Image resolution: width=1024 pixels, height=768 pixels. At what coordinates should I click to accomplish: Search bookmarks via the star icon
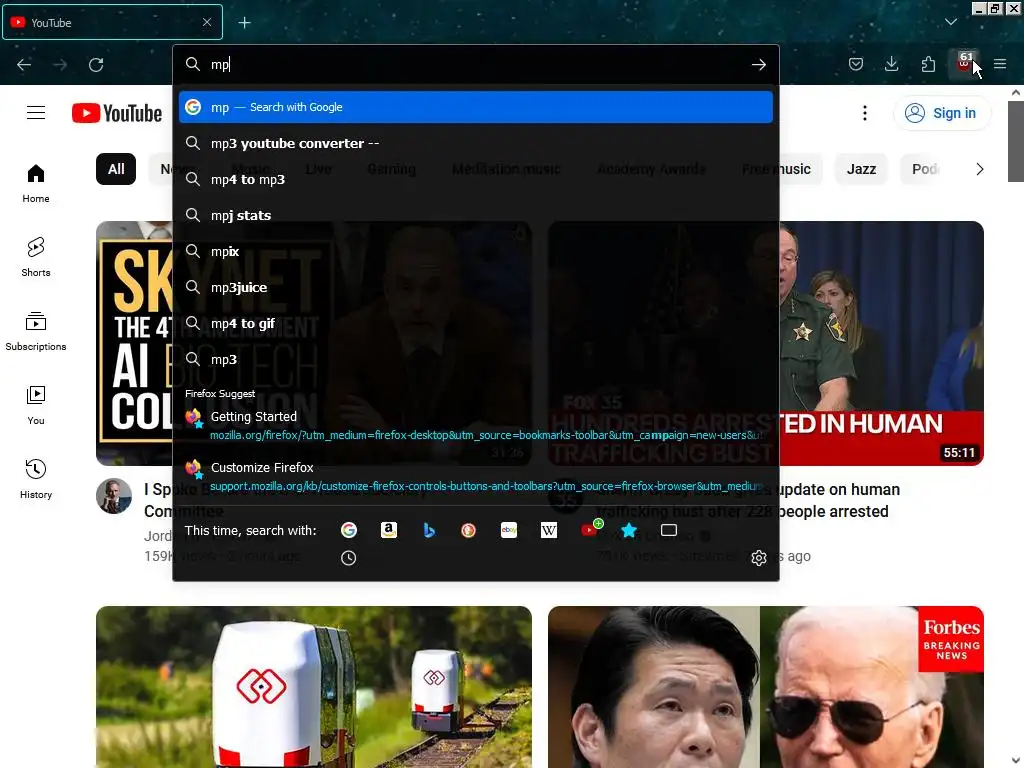coord(629,530)
